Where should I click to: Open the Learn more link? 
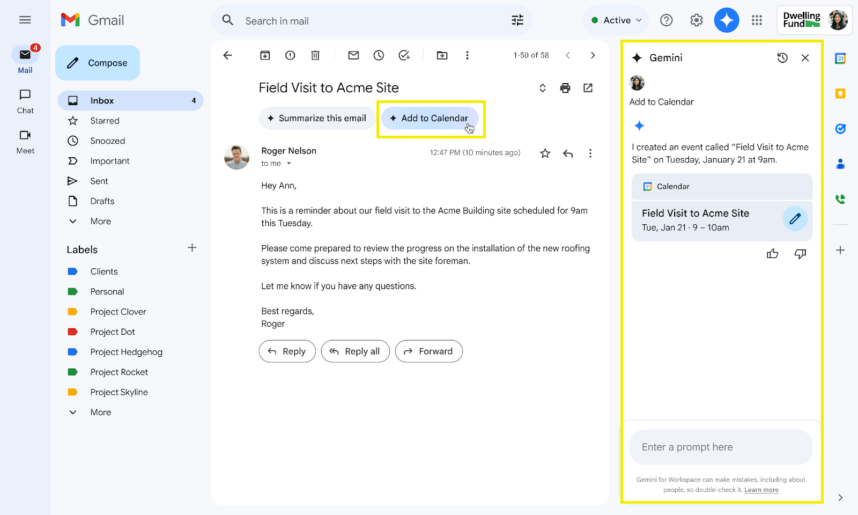pos(761,490)
